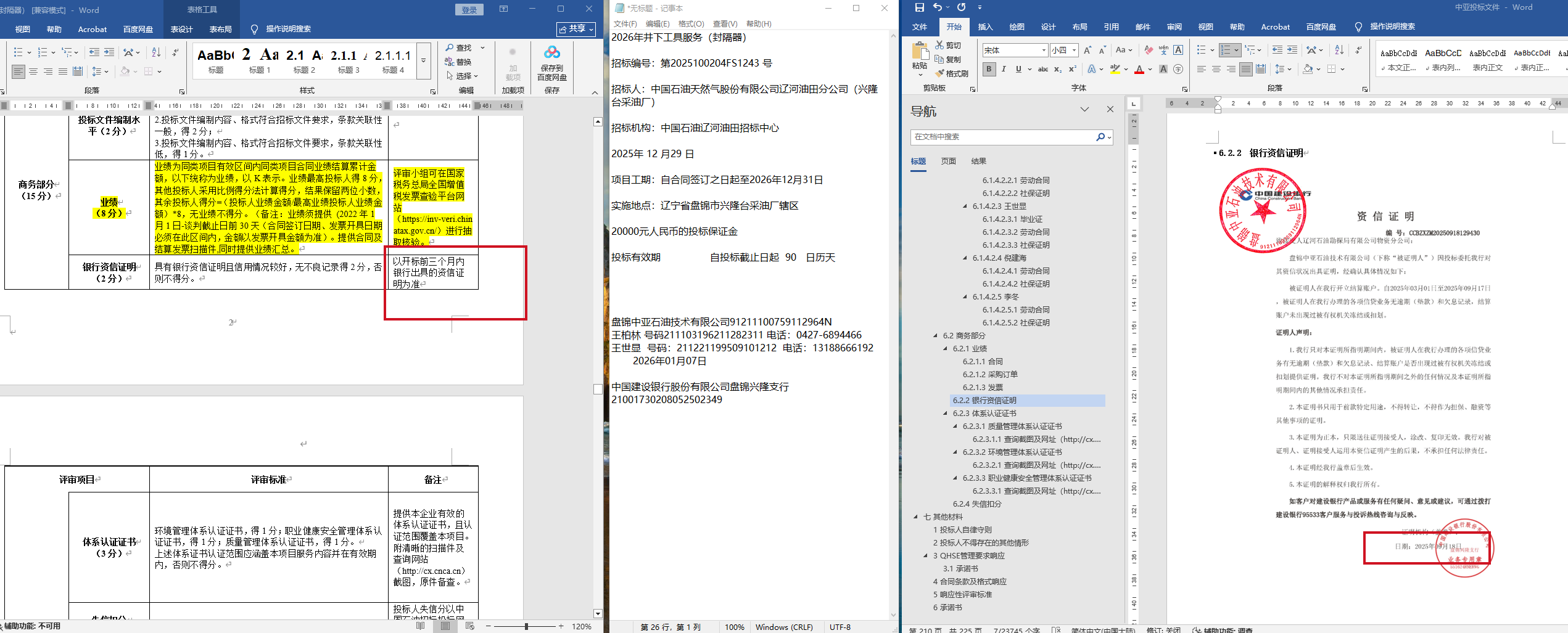Screen dimensions: 1568x633
Task: Switch navigation pane to 页面 view
Action: pyautogui.click(x=948, y=161)
